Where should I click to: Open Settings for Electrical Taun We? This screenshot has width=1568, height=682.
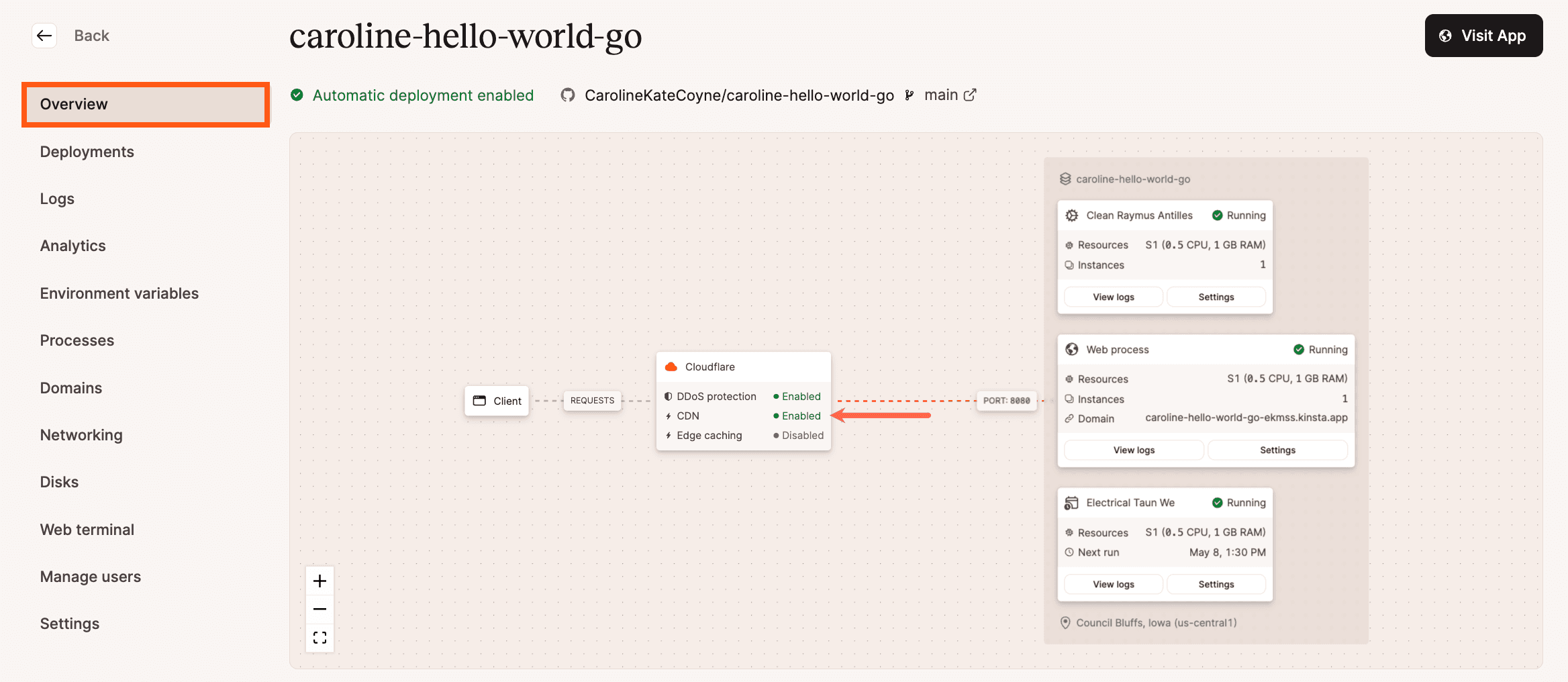pyautogui.click(x=1216, y=584)
